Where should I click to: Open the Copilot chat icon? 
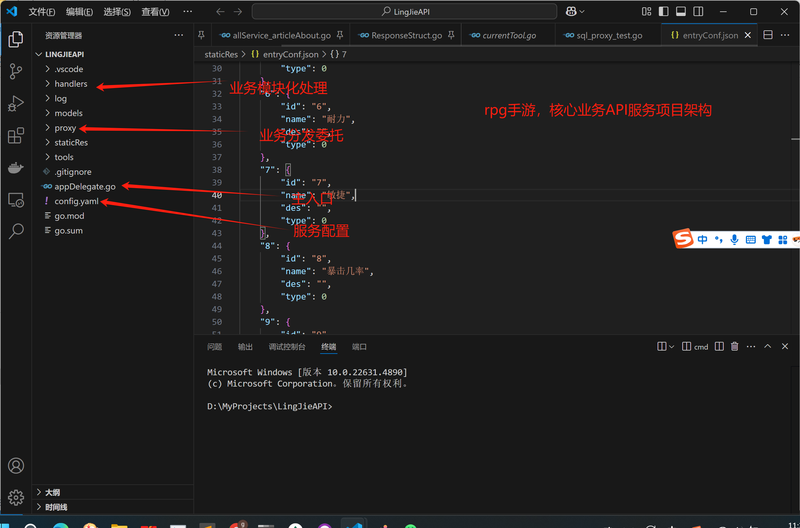point(570,11)
